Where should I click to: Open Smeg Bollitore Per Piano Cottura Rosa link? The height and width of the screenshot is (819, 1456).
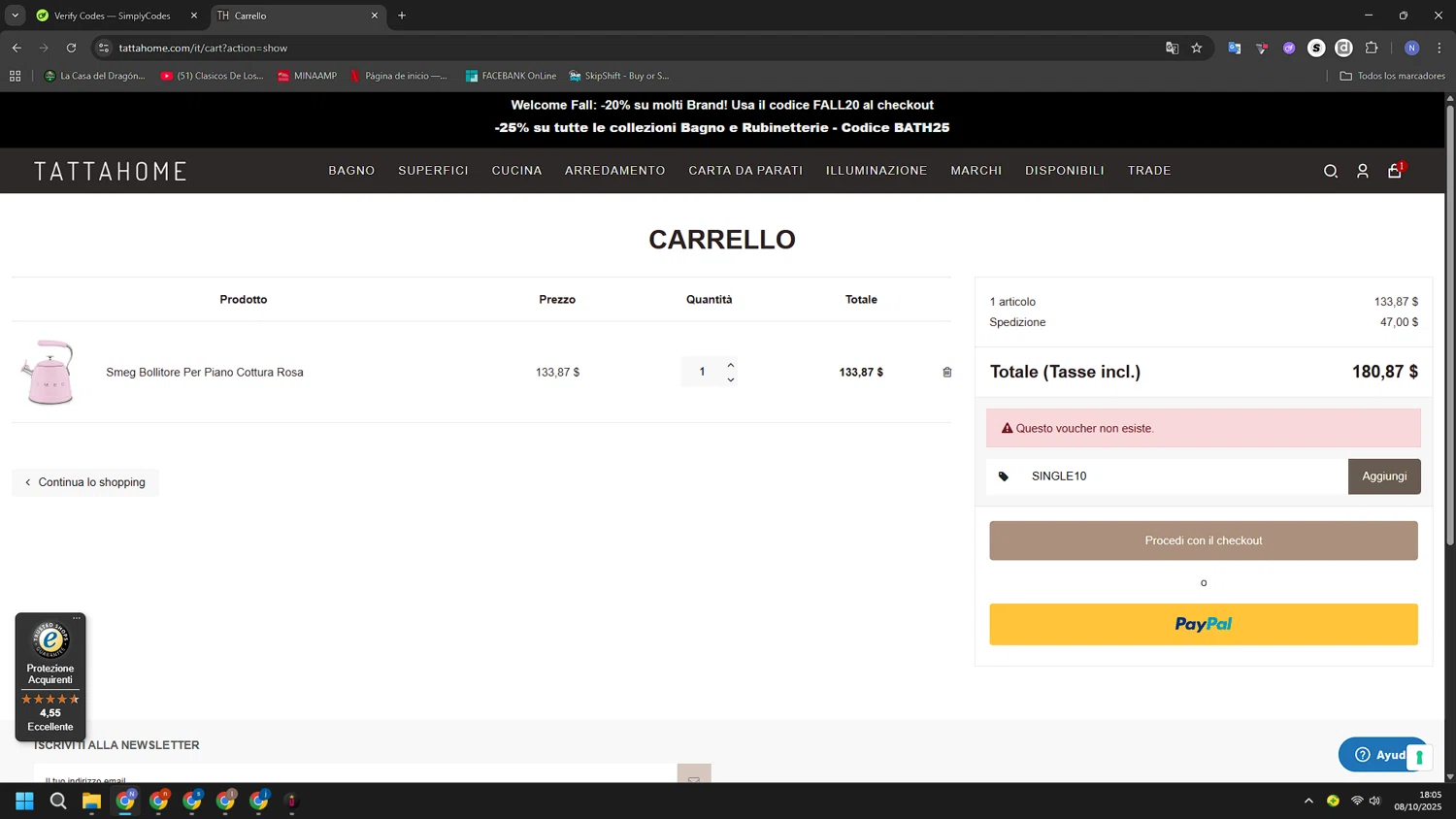click(205, 373)
